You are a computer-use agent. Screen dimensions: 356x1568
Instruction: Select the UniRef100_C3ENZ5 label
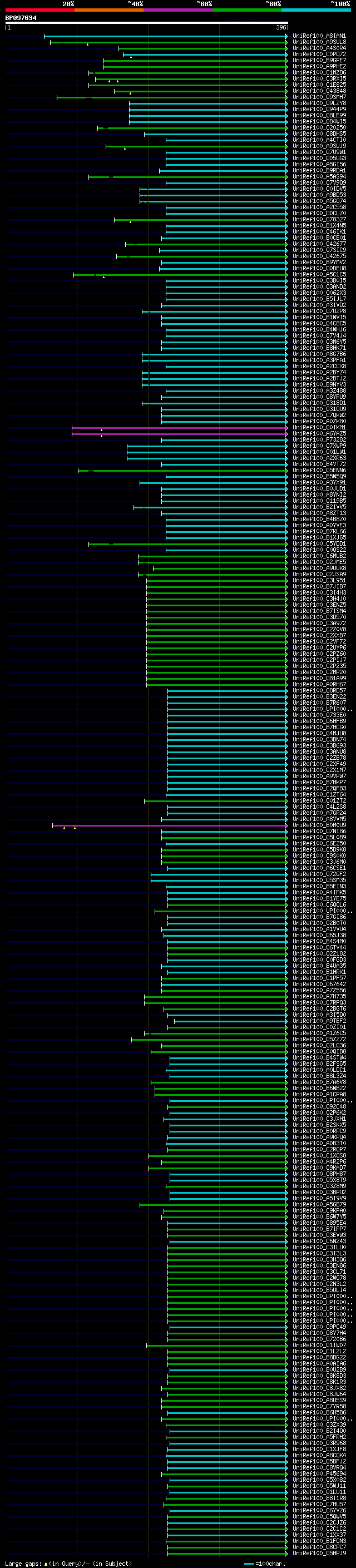[319, 605]
